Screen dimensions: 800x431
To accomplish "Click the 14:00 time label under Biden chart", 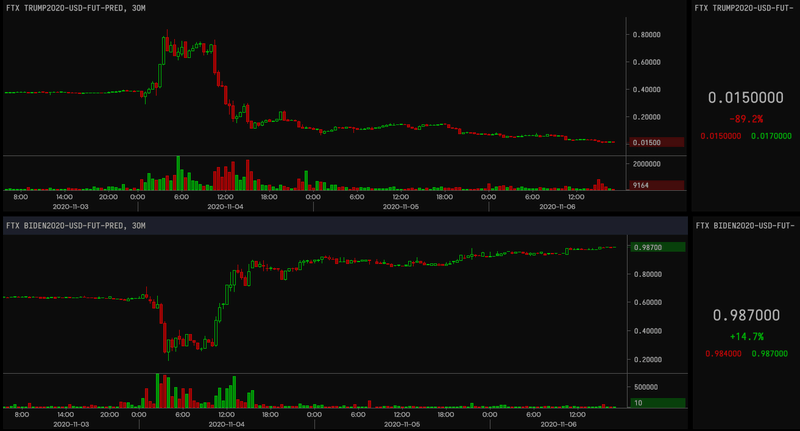I will pyautogui.click(x=65, y=415).
